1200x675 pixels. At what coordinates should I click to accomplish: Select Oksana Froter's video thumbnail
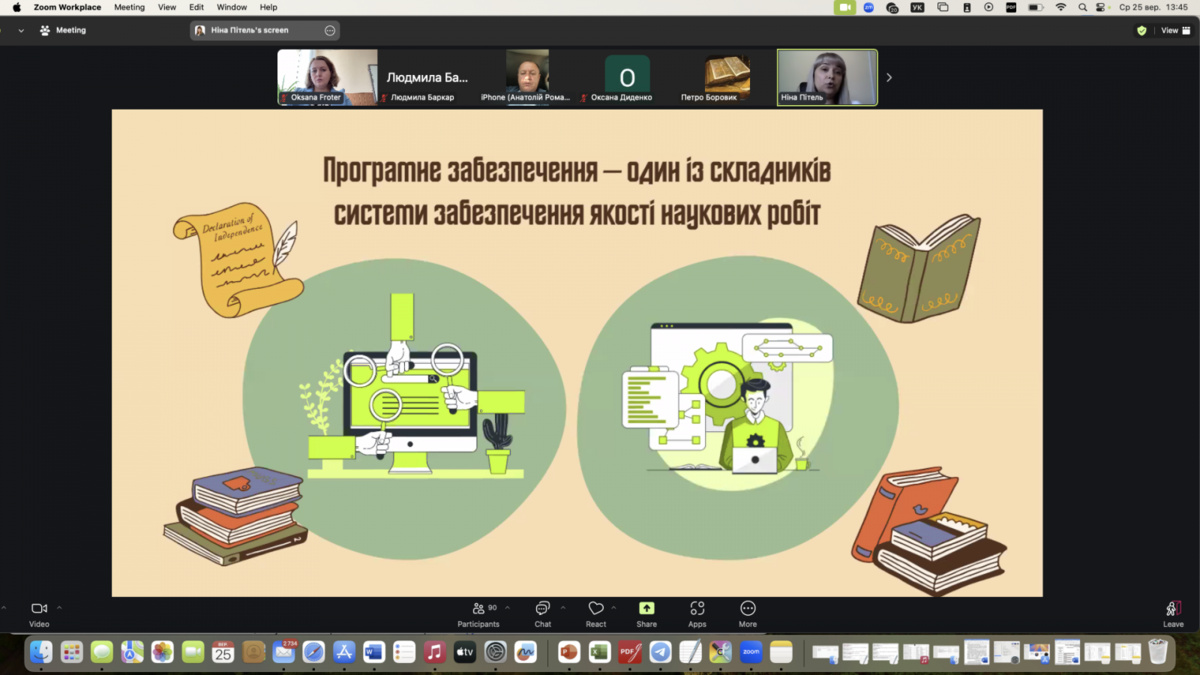[328, 77]
